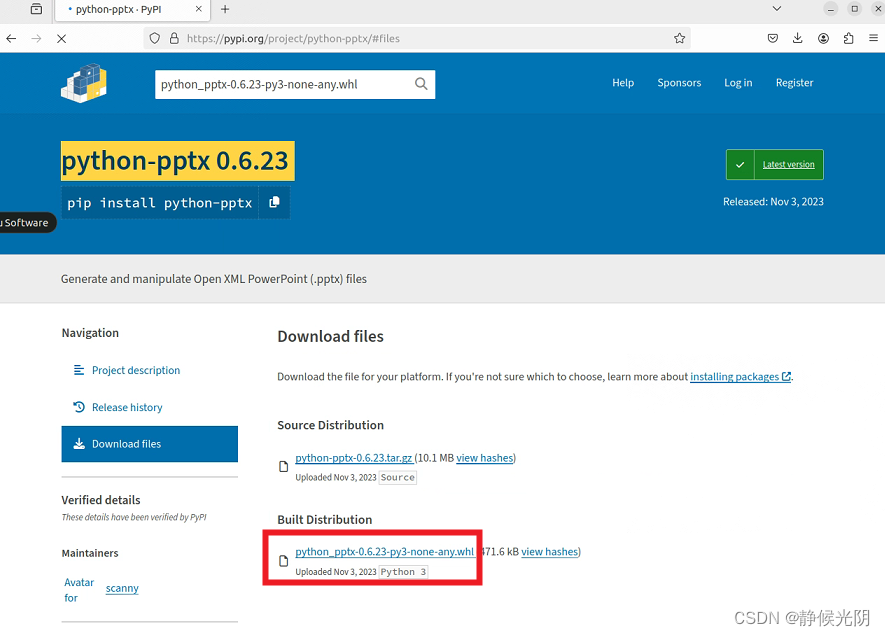This screenshot has height=636, width=885.
Task: Click the Download files heading
Action: click(x=330, y=336)
